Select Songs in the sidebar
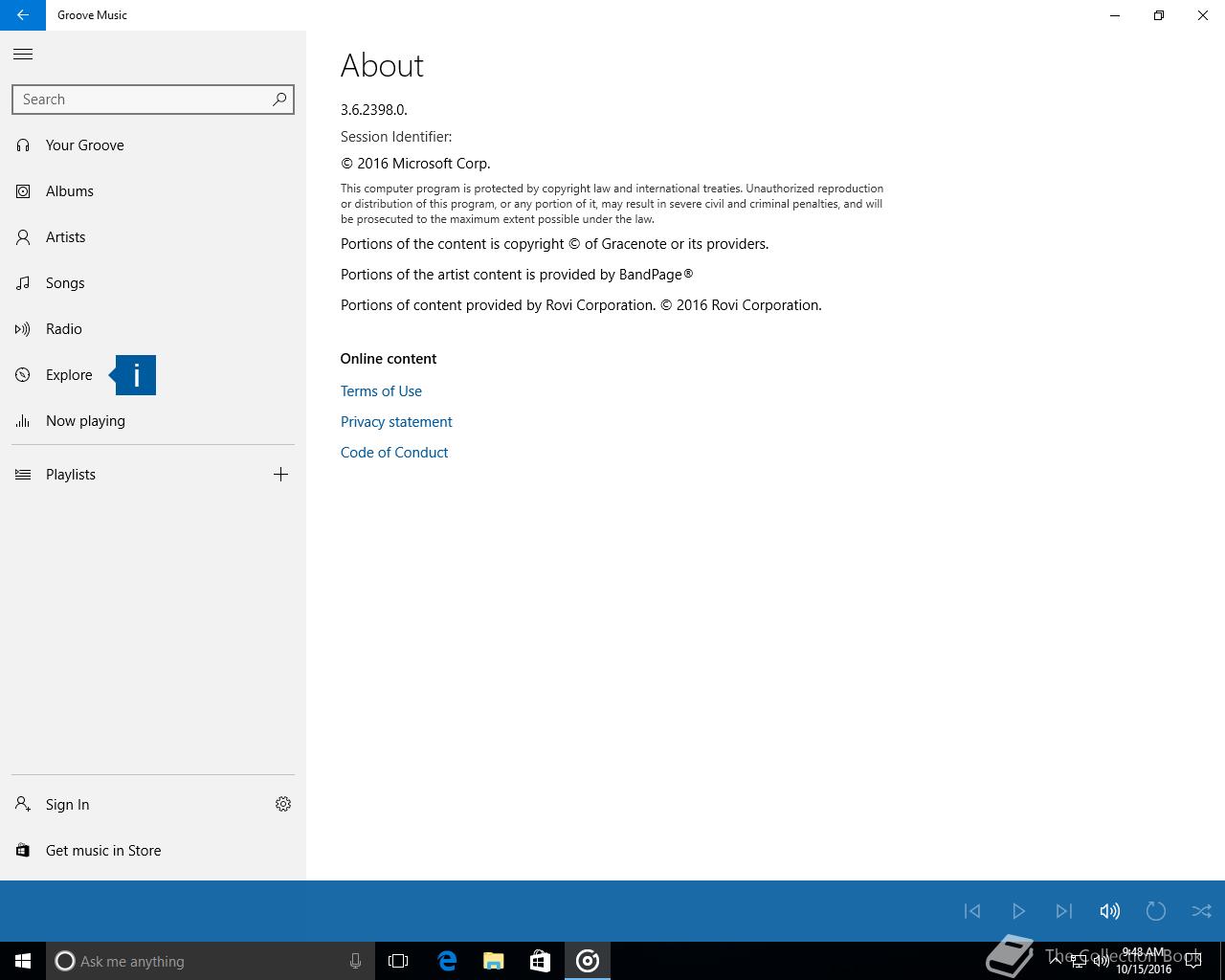The height and width of the screenshot is (980, 1225). click(153, 283)
